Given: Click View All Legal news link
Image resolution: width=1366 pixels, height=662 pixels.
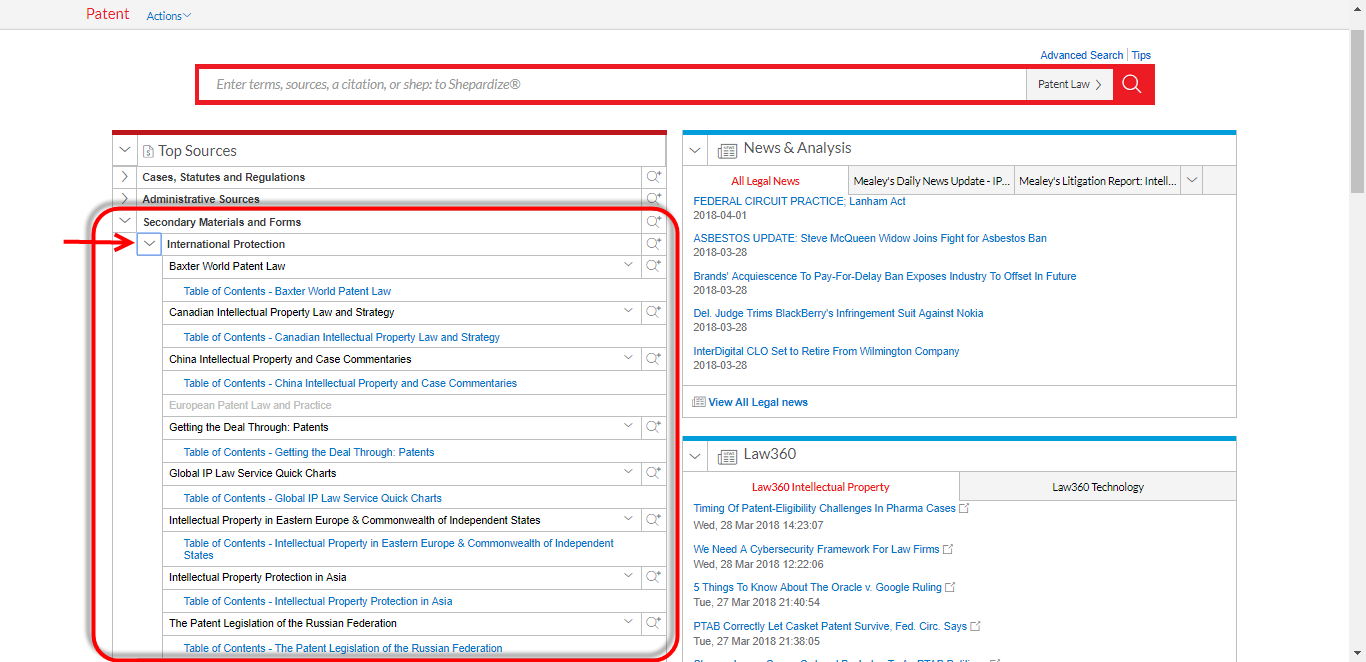Looking at the screenshot, I should [758, 402].
